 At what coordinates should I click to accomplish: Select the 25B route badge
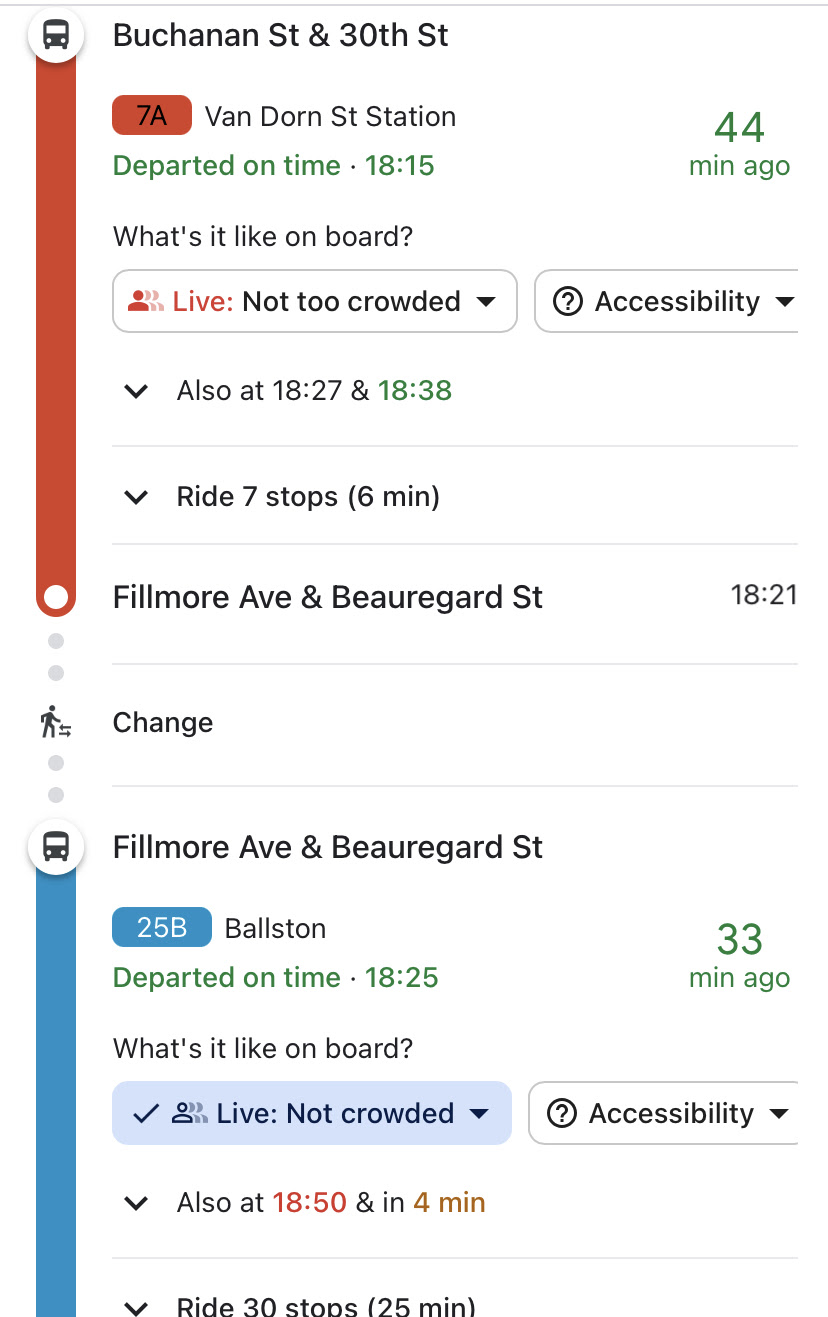[x=162, y=928]
